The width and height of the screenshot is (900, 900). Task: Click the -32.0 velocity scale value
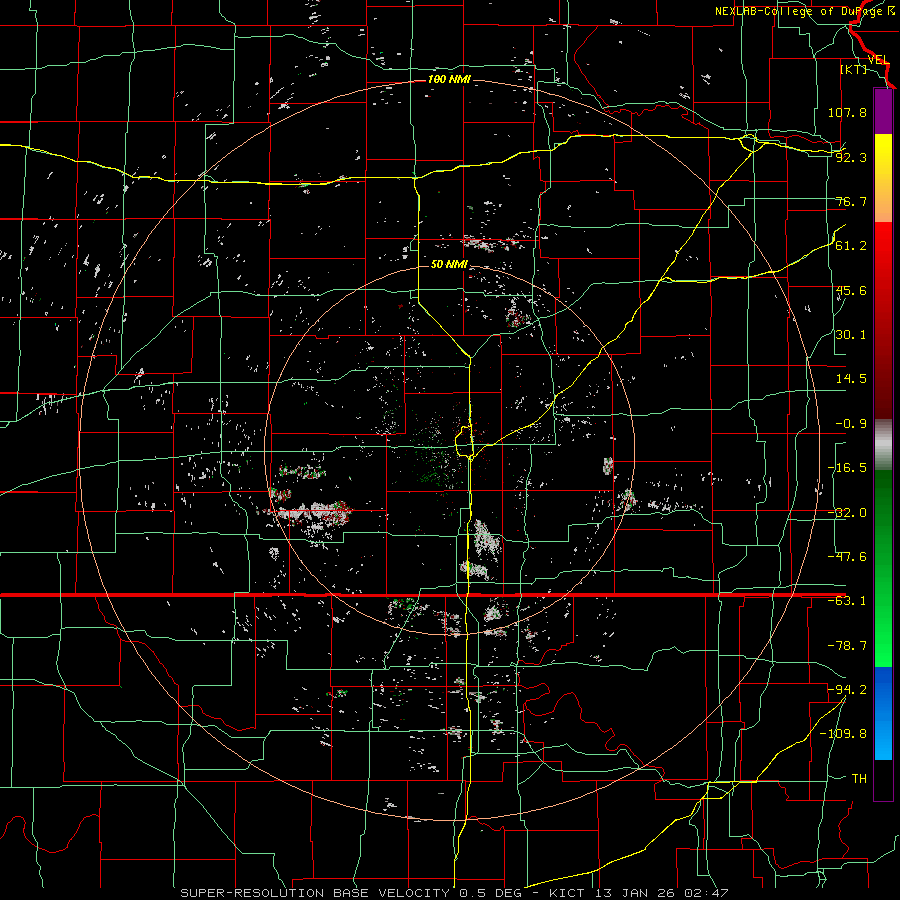[847, 513]
